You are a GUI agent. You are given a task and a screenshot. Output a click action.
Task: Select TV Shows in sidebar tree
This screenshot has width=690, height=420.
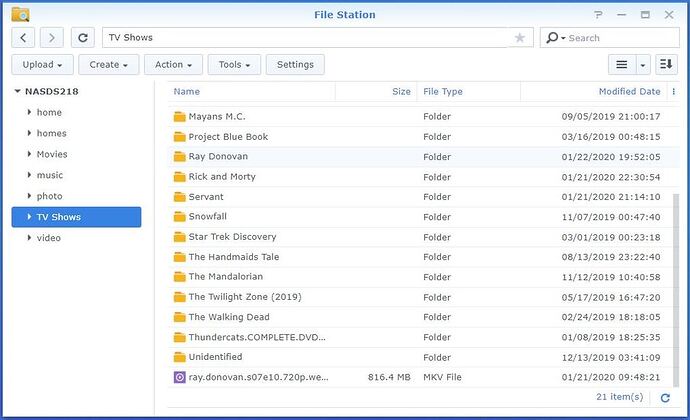coord(77,217)
